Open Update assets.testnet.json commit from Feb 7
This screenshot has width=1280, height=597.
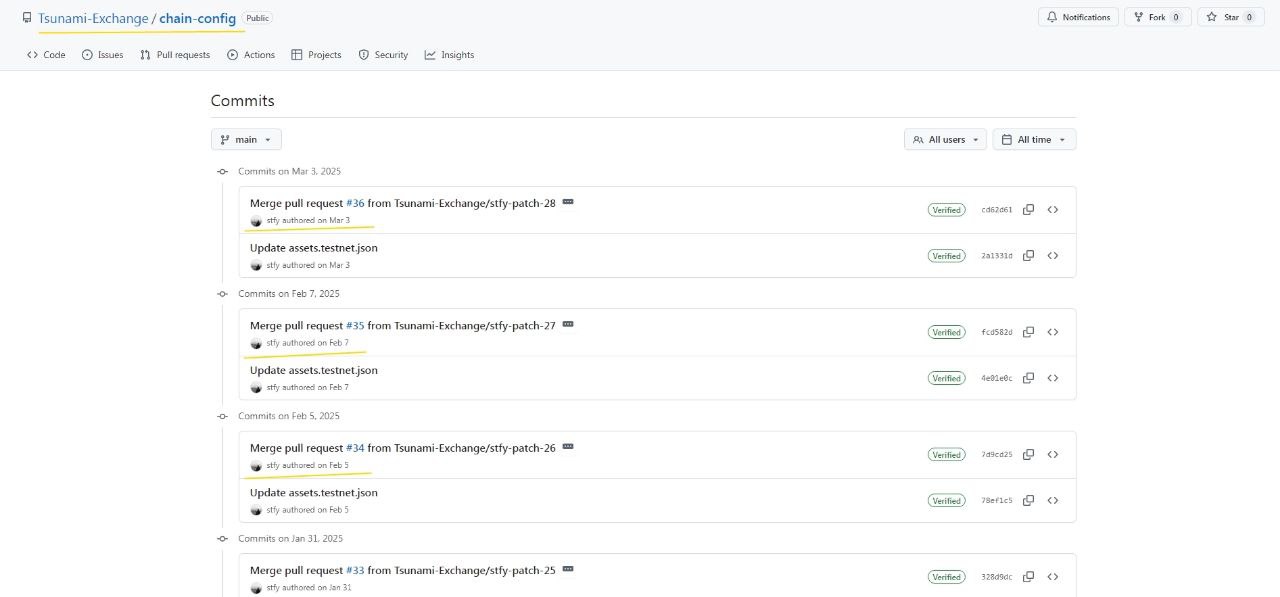(314, 371)
